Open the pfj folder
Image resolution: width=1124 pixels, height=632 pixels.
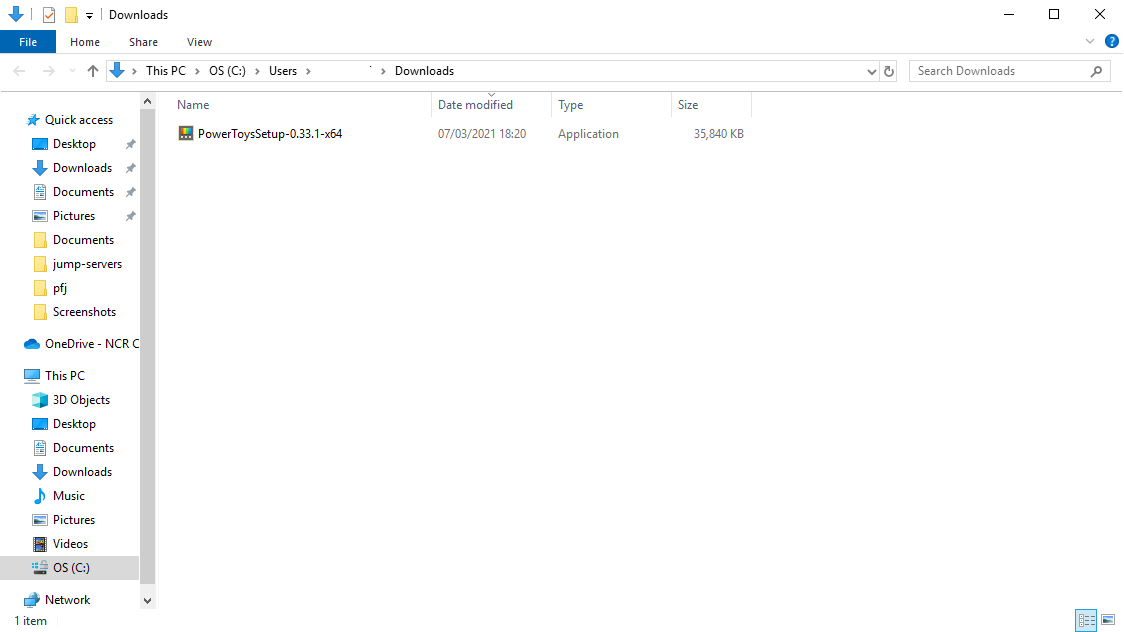(59, 288)
